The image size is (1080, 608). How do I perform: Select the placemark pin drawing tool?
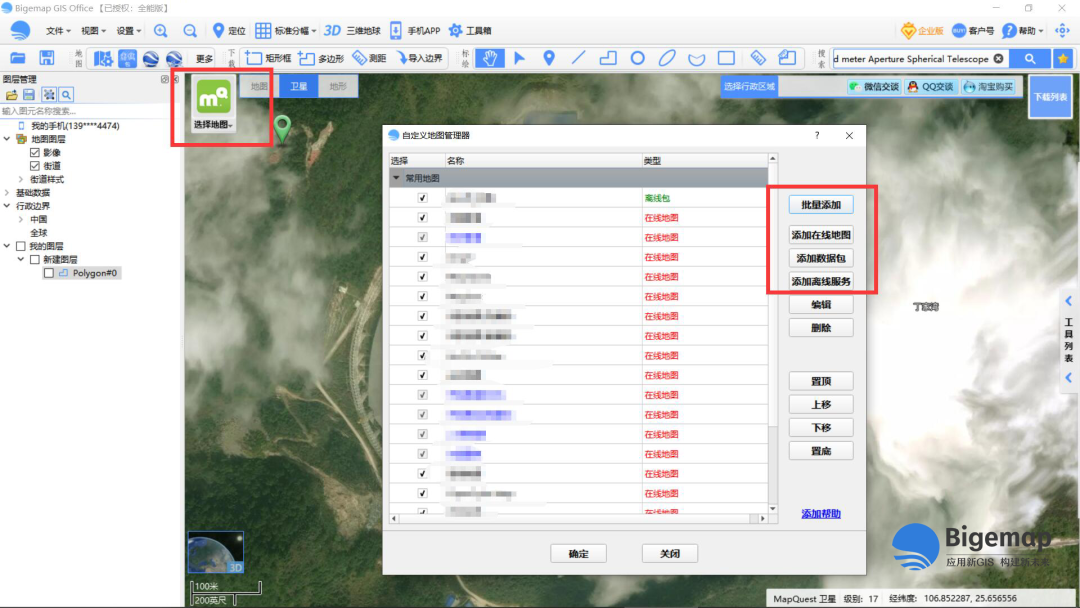(x=549, y=59)
